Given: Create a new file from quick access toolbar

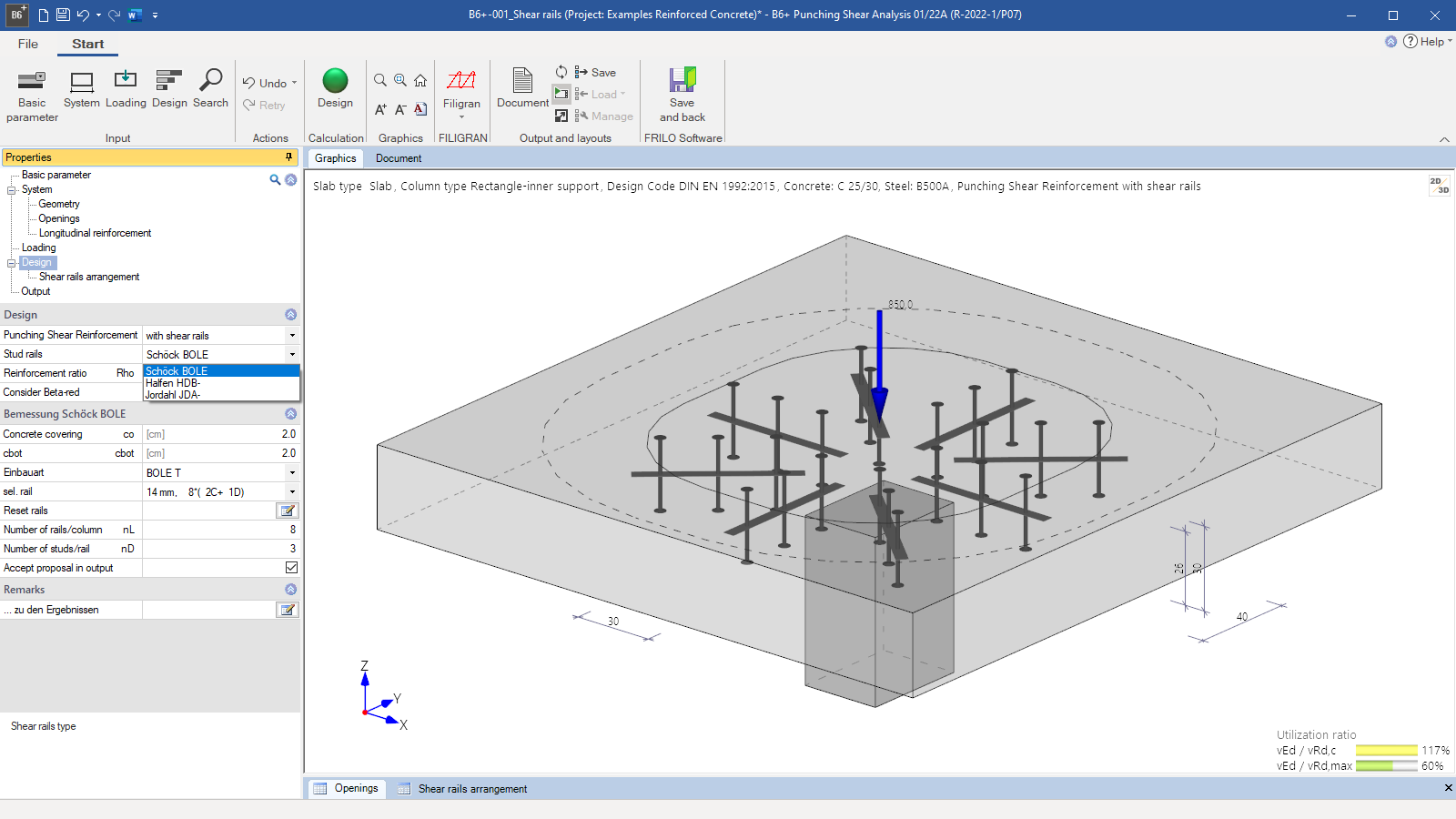Looking at the screenshot, I should pyautogui.click(x=43, y=15).
